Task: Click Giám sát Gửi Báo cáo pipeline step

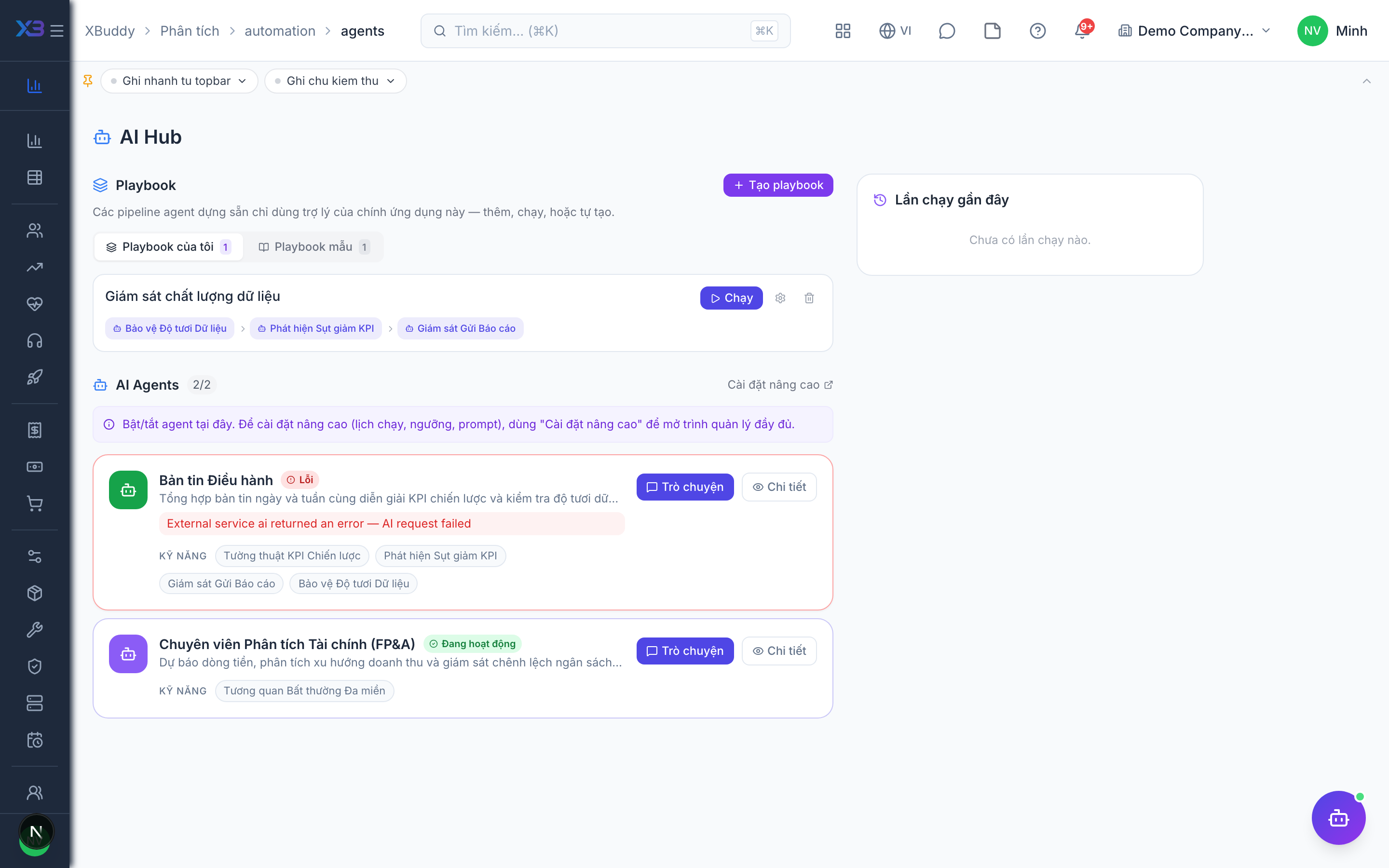Action: click(x=460, y=328)
